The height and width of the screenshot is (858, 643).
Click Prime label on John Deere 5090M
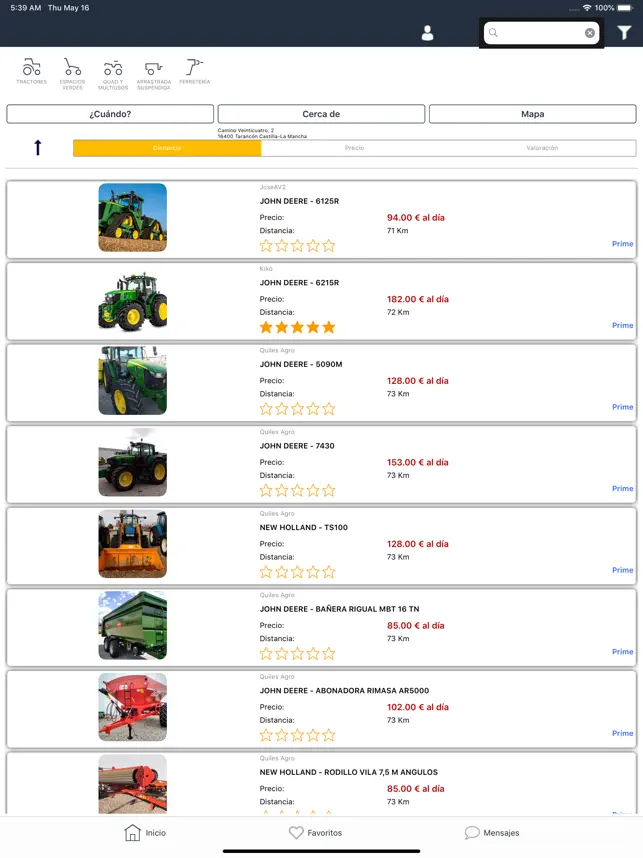tap(622, 407)
